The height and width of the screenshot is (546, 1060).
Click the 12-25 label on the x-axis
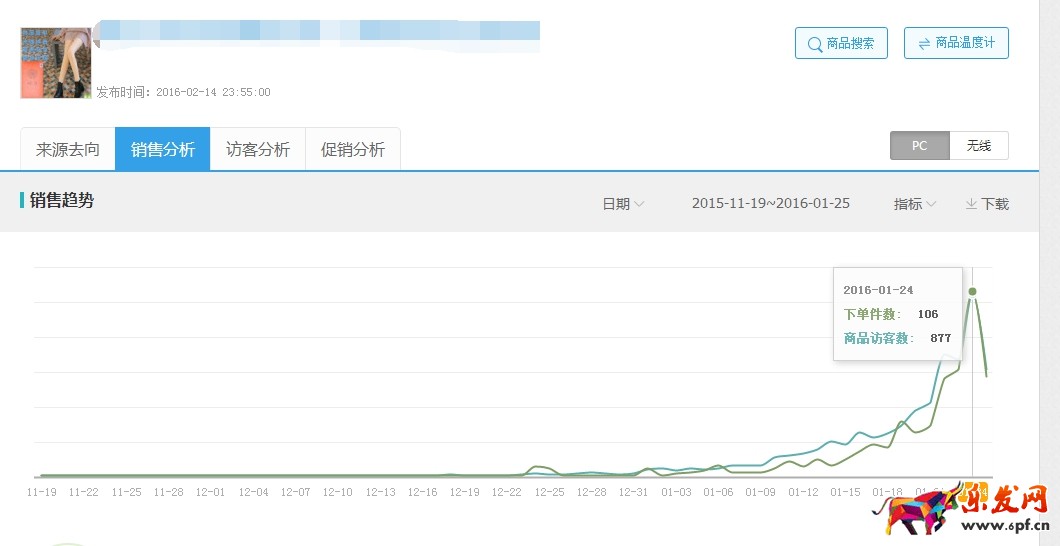(x=549, y=492)
